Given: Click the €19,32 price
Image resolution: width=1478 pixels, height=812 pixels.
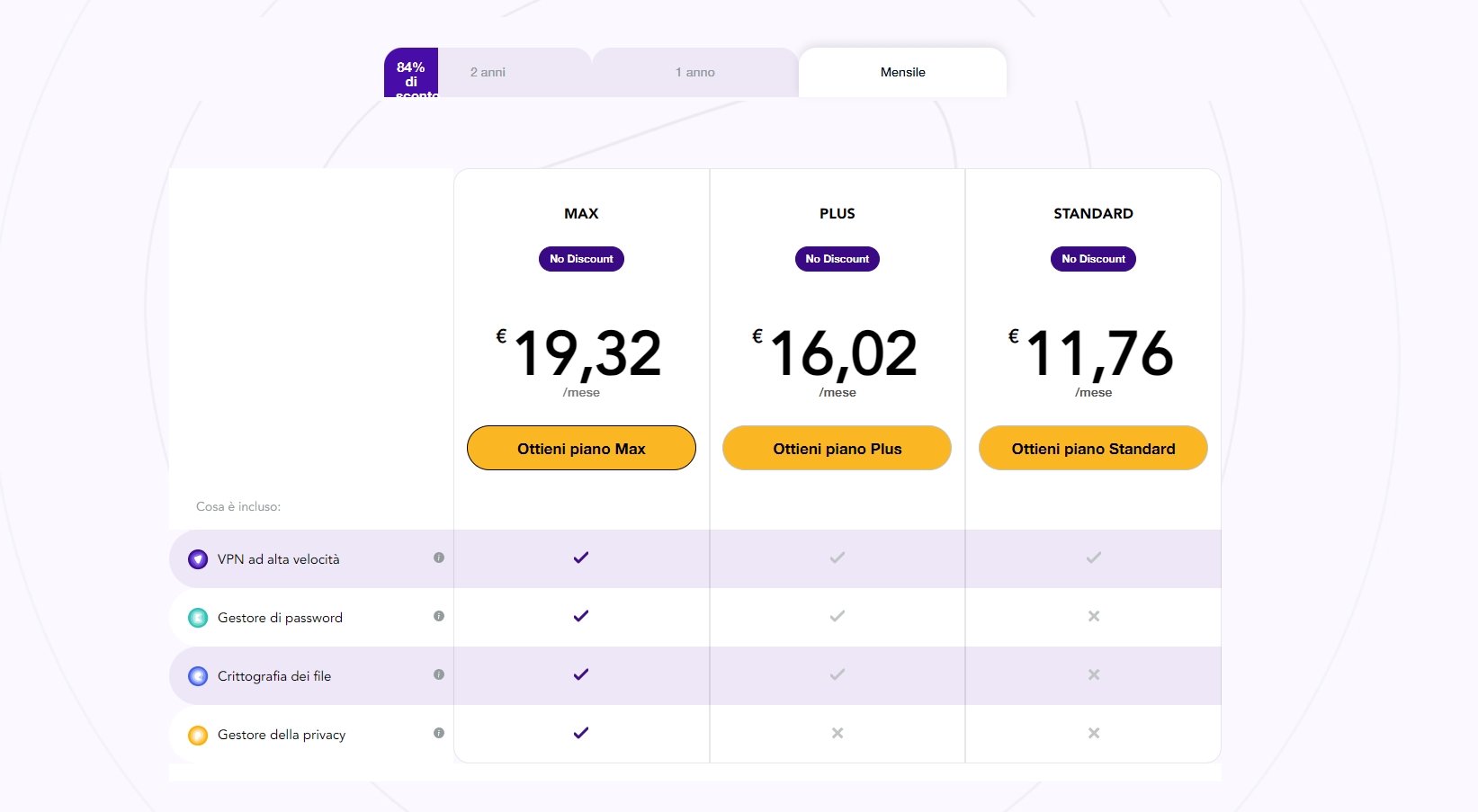Looking at the screenshot, I should 579,353.
